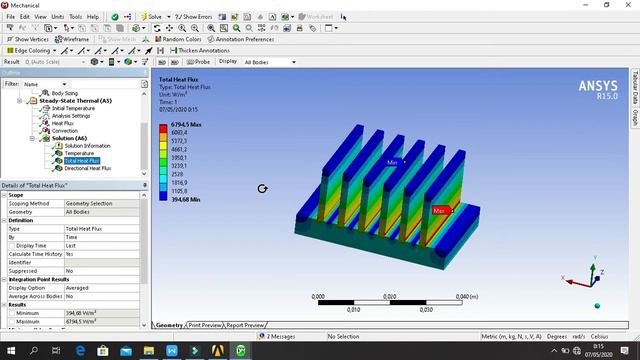Click the black arrow direction icon
The height and width of the screenshot is (360, 640).
149,51
